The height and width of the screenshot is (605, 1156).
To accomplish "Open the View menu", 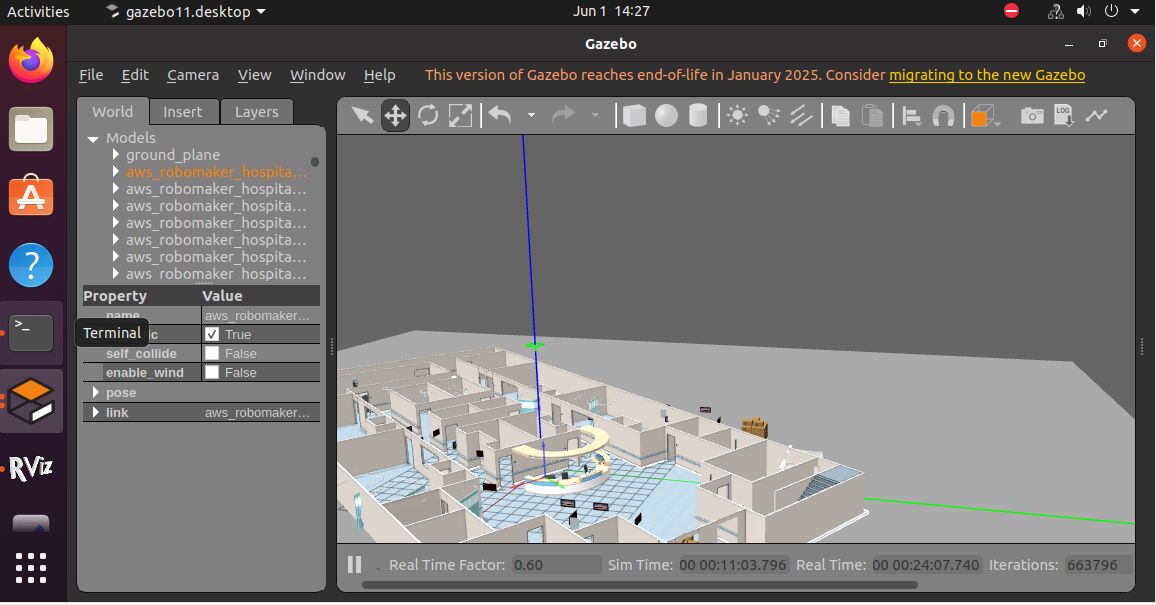I will pos(254,75).
